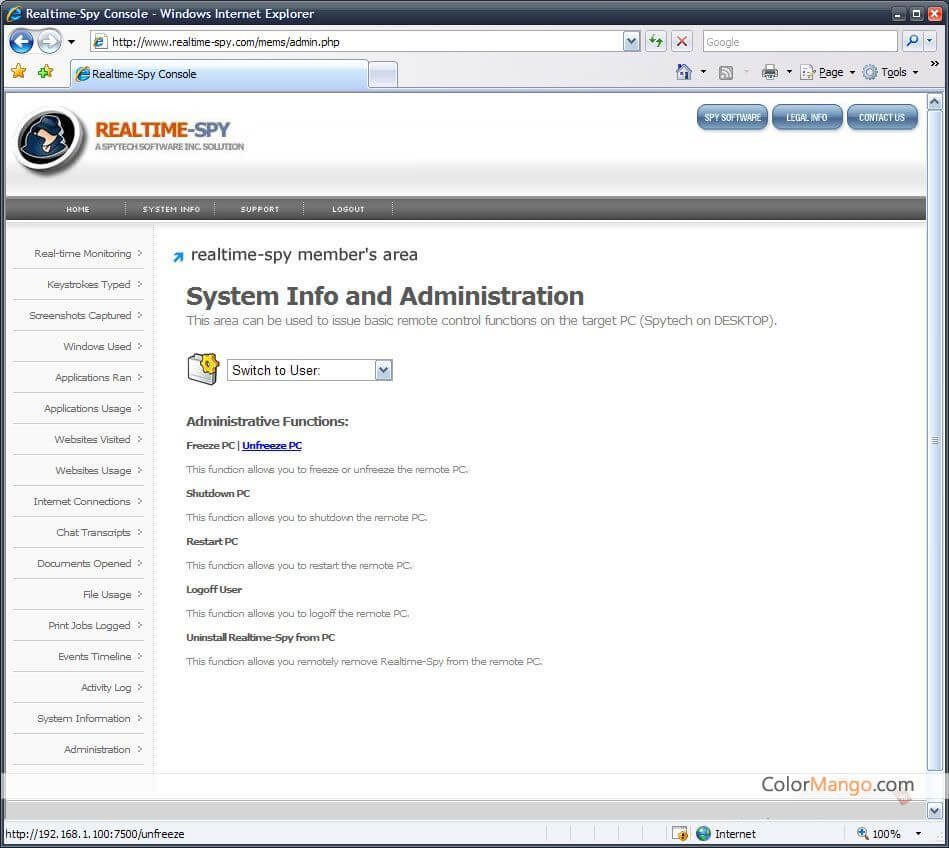
Task: Click the settings notepad icon beside user dropdown
Action: (203, 369)
